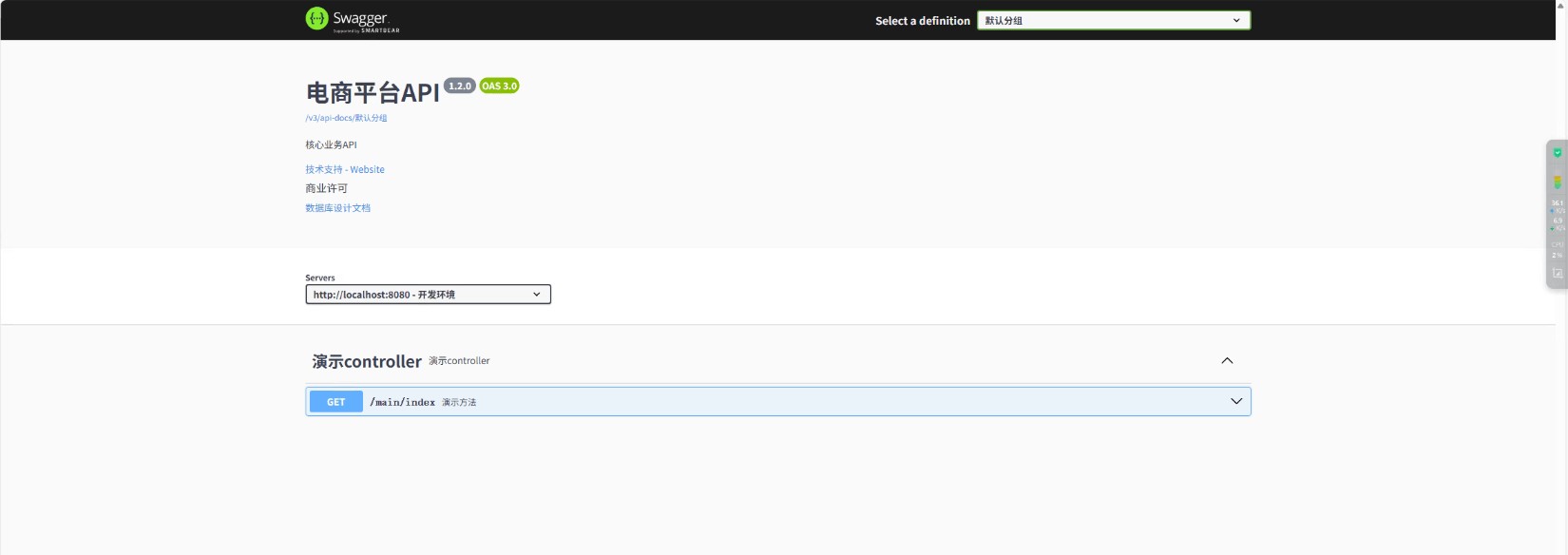Click the Swagger wordmark text in header
Viewport: 1568px width, 555px height.
360,18
